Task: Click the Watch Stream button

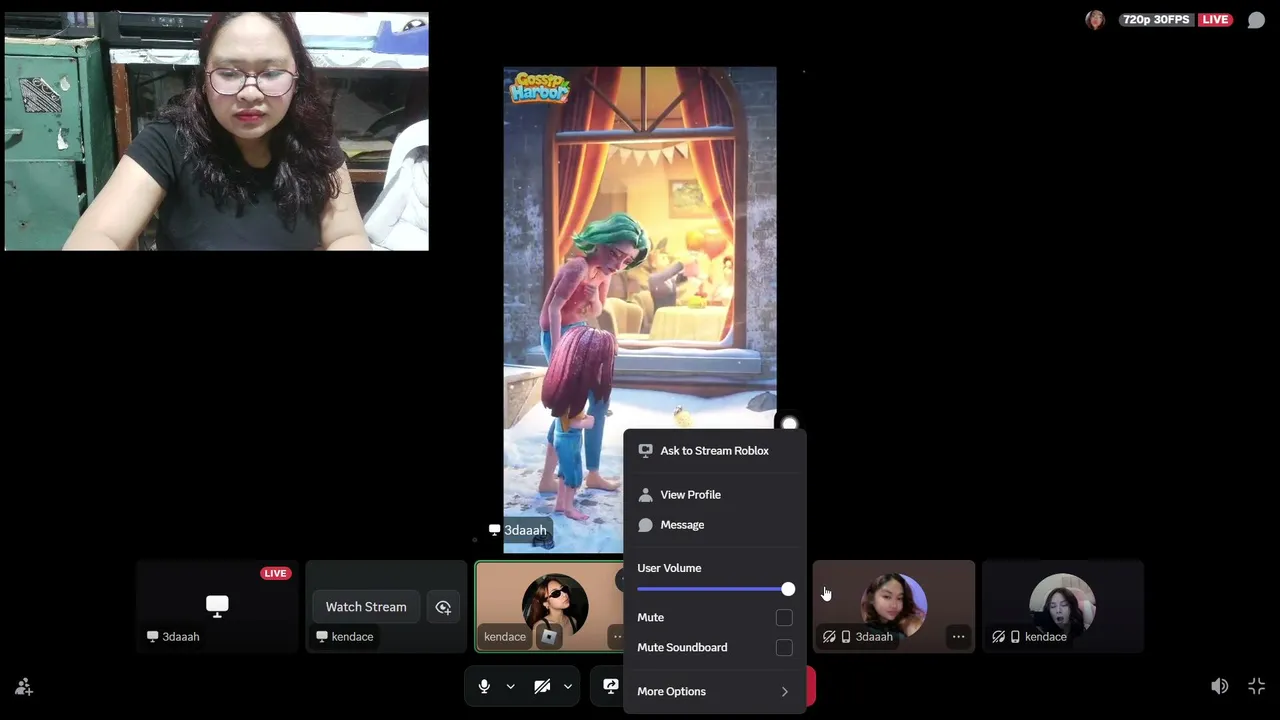Action: click(366, 607)
